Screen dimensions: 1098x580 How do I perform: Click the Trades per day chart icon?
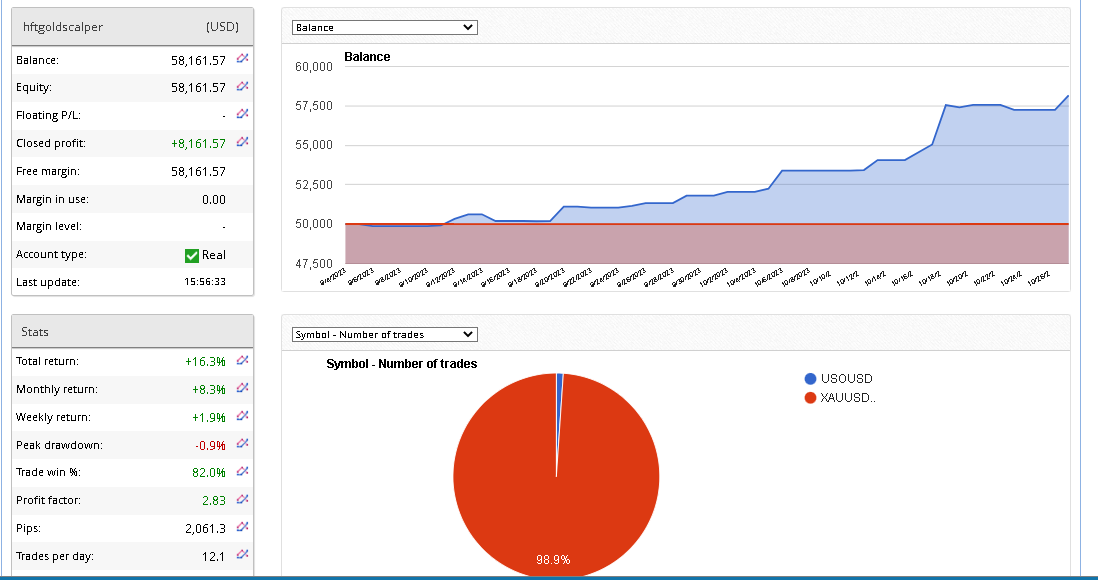click(x=242, y=555)
